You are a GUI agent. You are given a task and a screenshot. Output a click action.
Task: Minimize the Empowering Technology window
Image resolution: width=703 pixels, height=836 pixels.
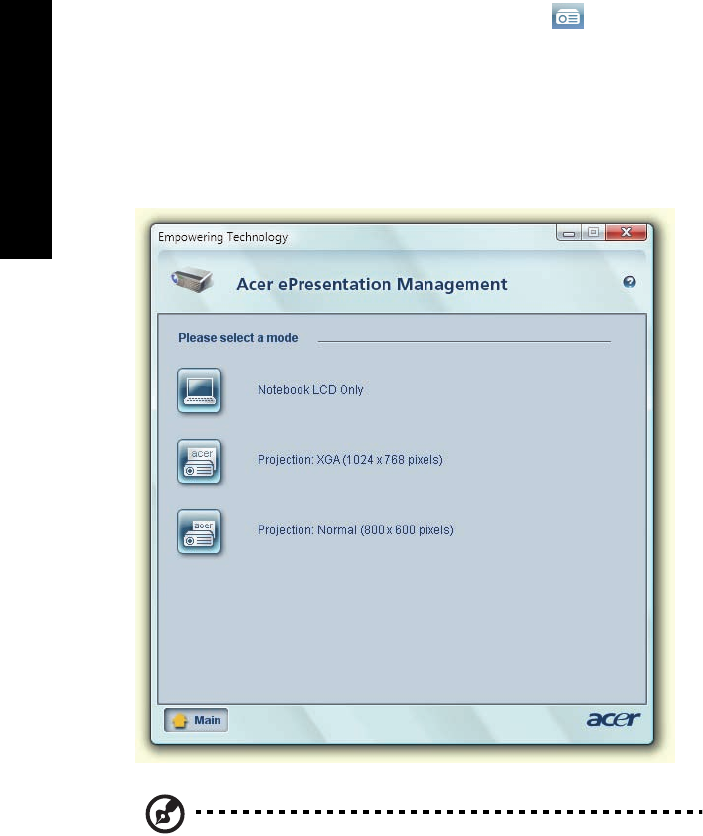point(569,233)
